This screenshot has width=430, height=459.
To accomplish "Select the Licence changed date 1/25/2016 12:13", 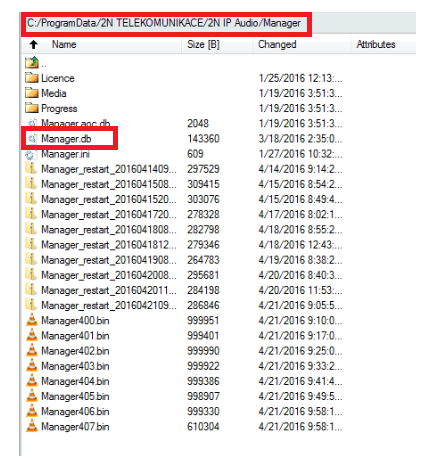I will [300, 78].
